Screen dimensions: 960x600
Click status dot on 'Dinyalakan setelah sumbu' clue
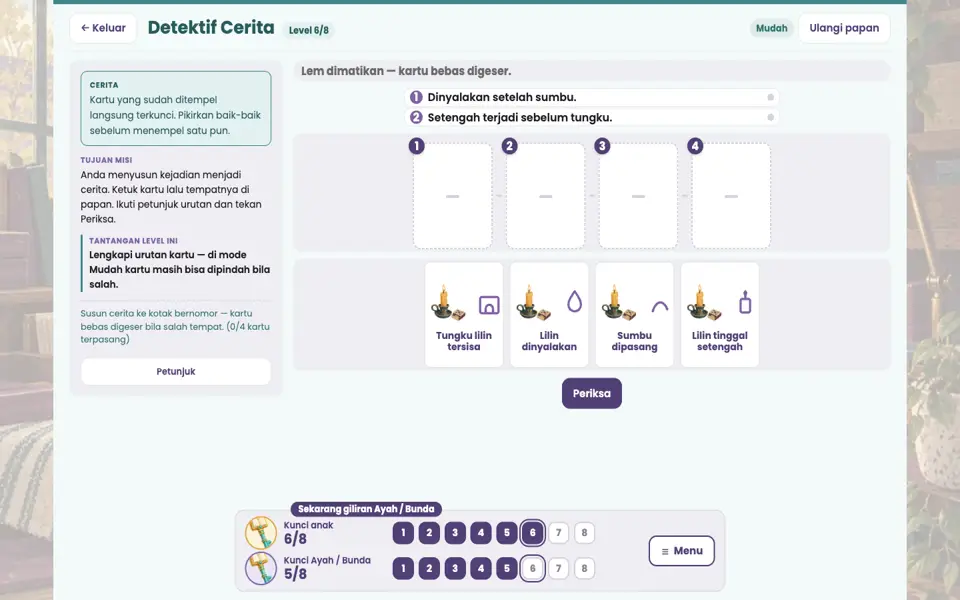pyautogui.click(x=770, y=97)
